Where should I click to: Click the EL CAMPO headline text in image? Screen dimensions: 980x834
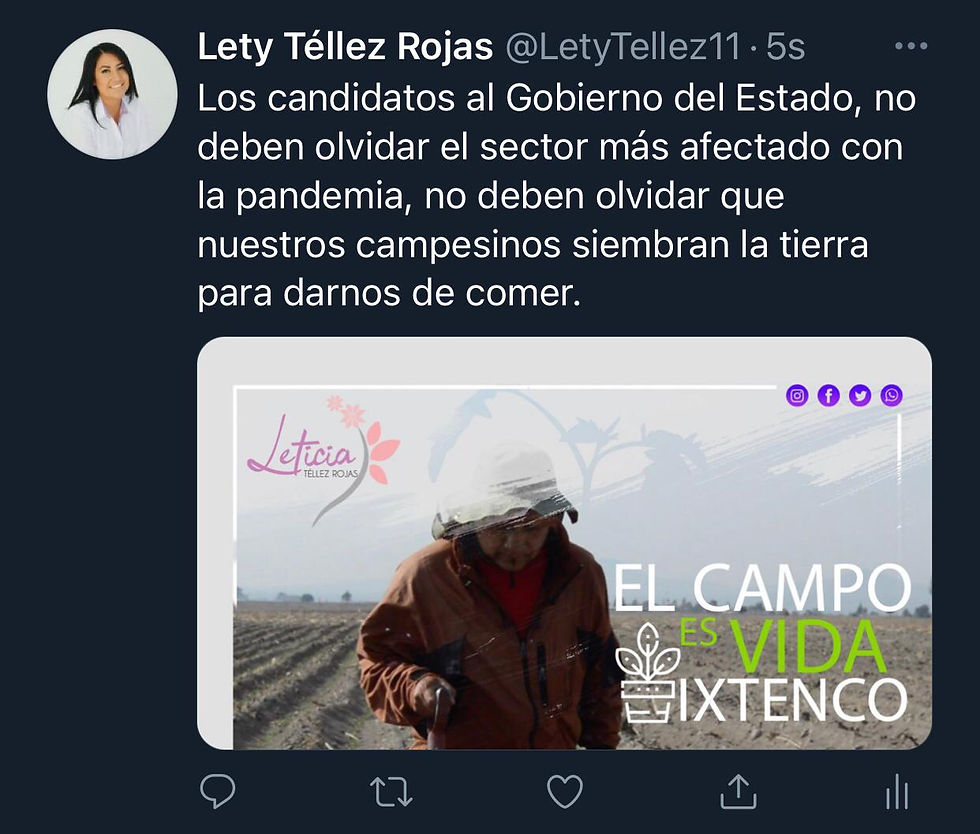click(x=762, y=588)
